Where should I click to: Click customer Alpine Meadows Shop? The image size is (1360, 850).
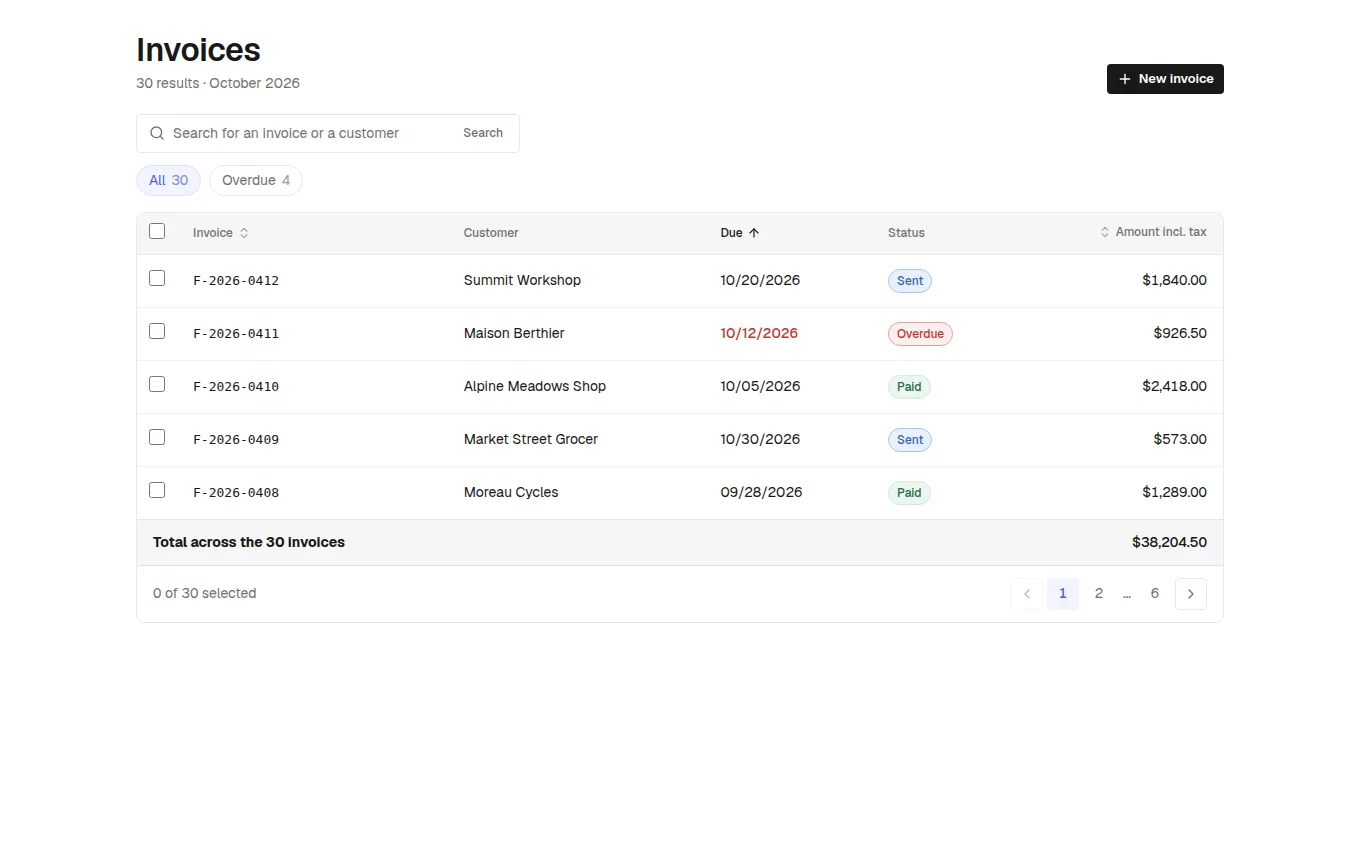[x=535, y=387]
